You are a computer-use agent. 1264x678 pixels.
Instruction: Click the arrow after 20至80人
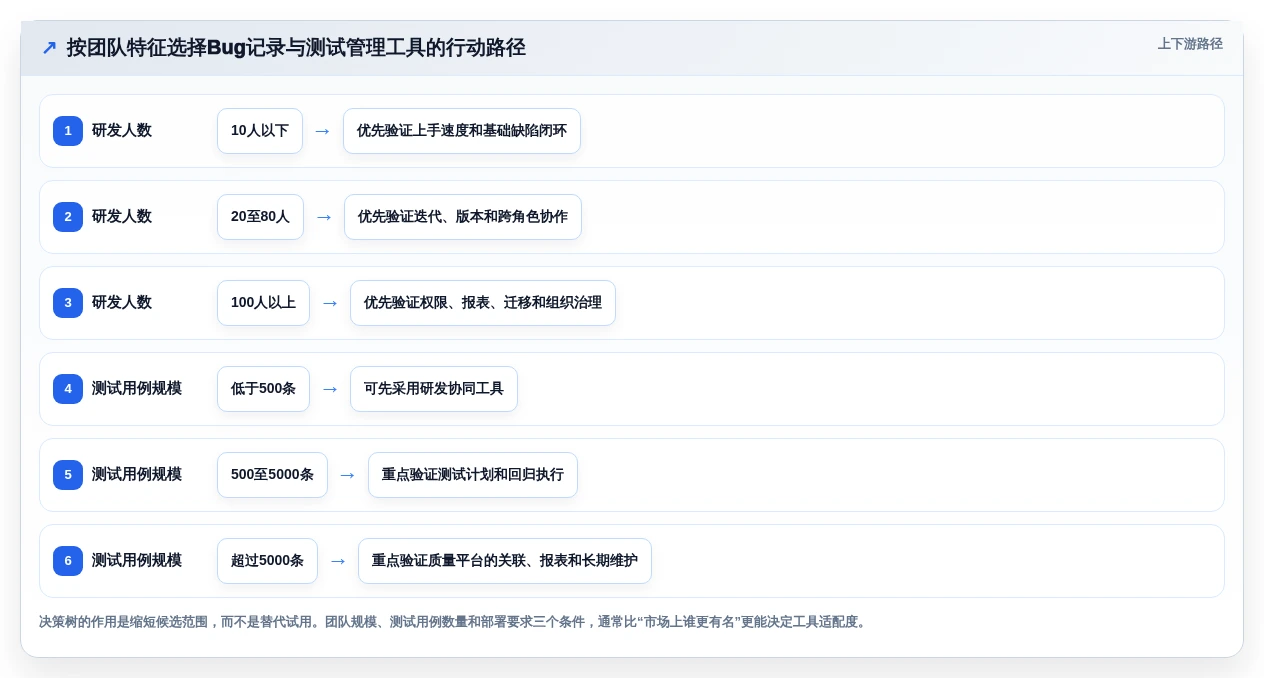324,217
